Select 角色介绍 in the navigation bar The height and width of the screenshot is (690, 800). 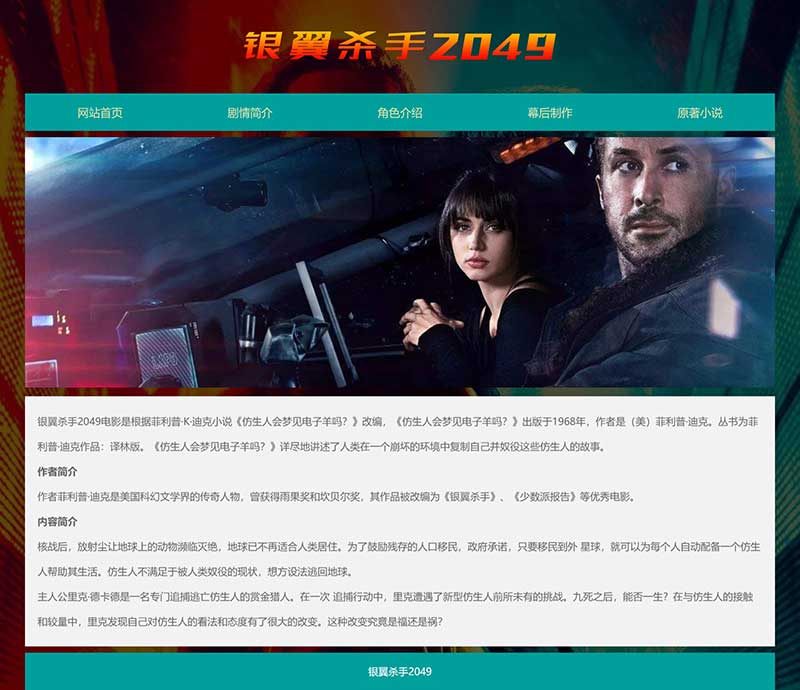(400, 113)
